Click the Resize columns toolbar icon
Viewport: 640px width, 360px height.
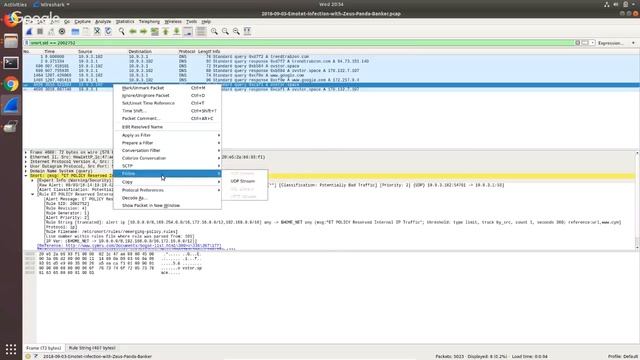click(247, 31)
